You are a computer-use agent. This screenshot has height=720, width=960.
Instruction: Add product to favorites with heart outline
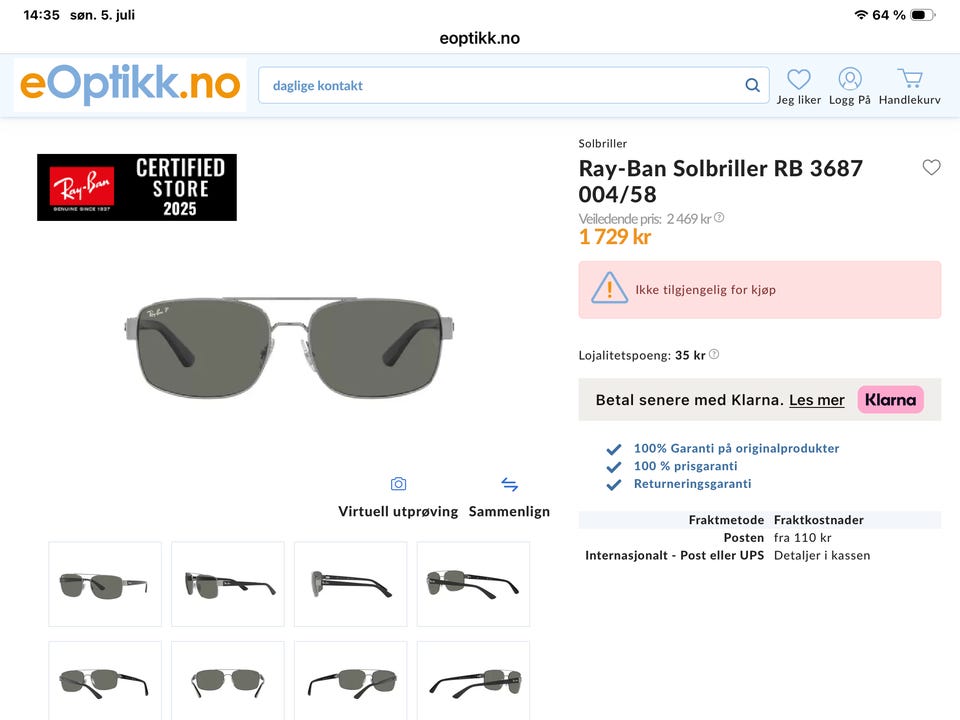point(931,167)
